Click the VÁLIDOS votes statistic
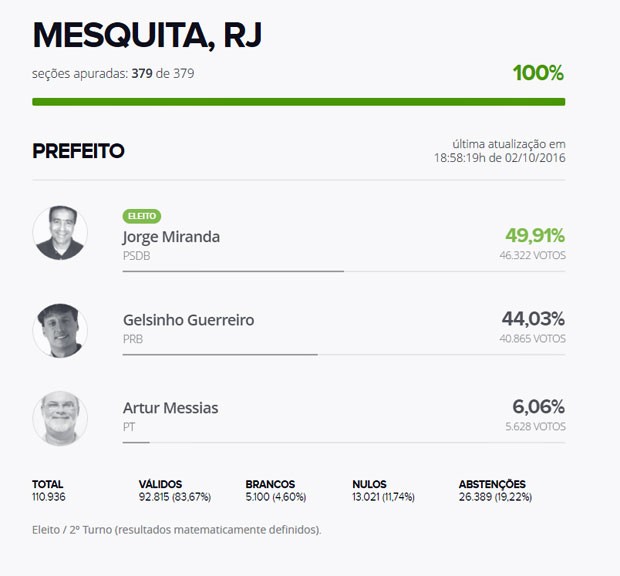This screenshot has height=576, width=620. (175, 491)
